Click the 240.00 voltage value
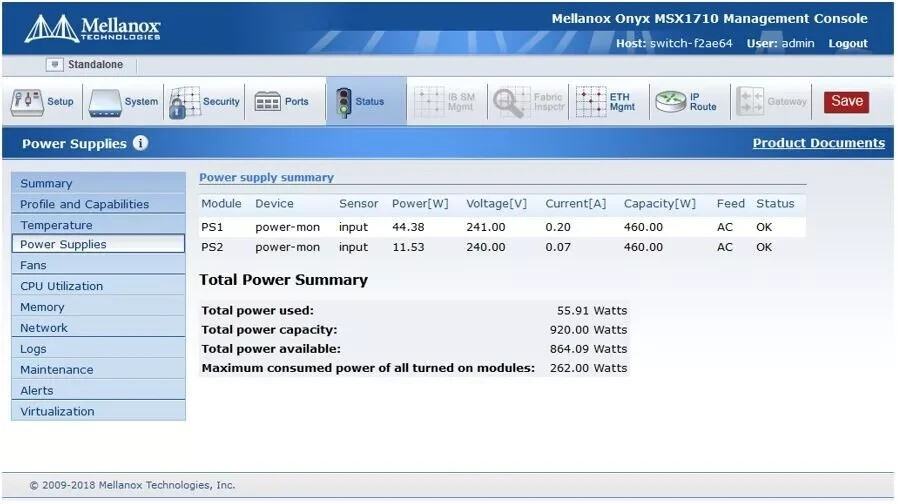The height and width of the screenshot is (504, 898). click(x=486, y=247)
